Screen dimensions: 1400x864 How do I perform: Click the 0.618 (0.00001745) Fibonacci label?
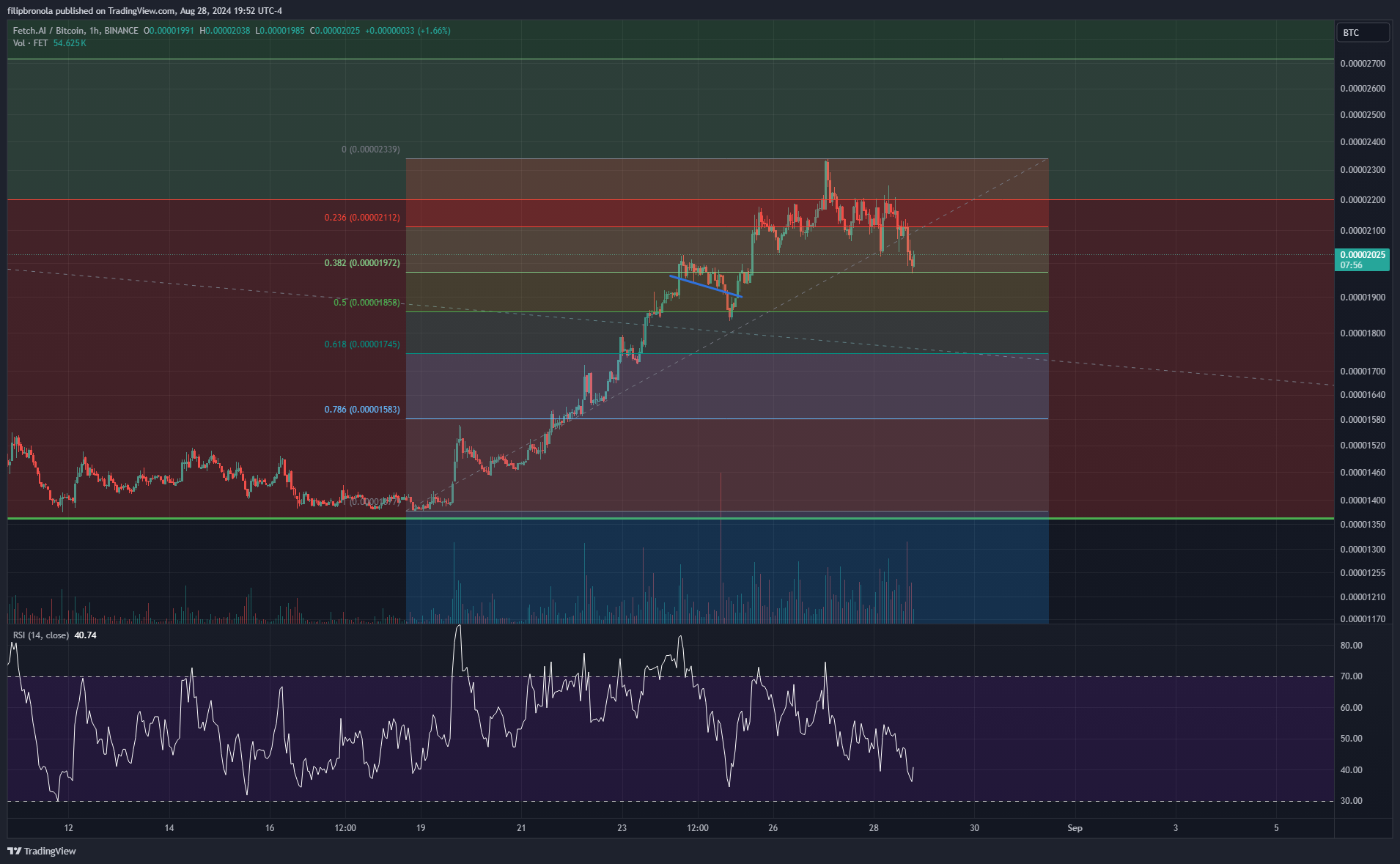[362, 344]
